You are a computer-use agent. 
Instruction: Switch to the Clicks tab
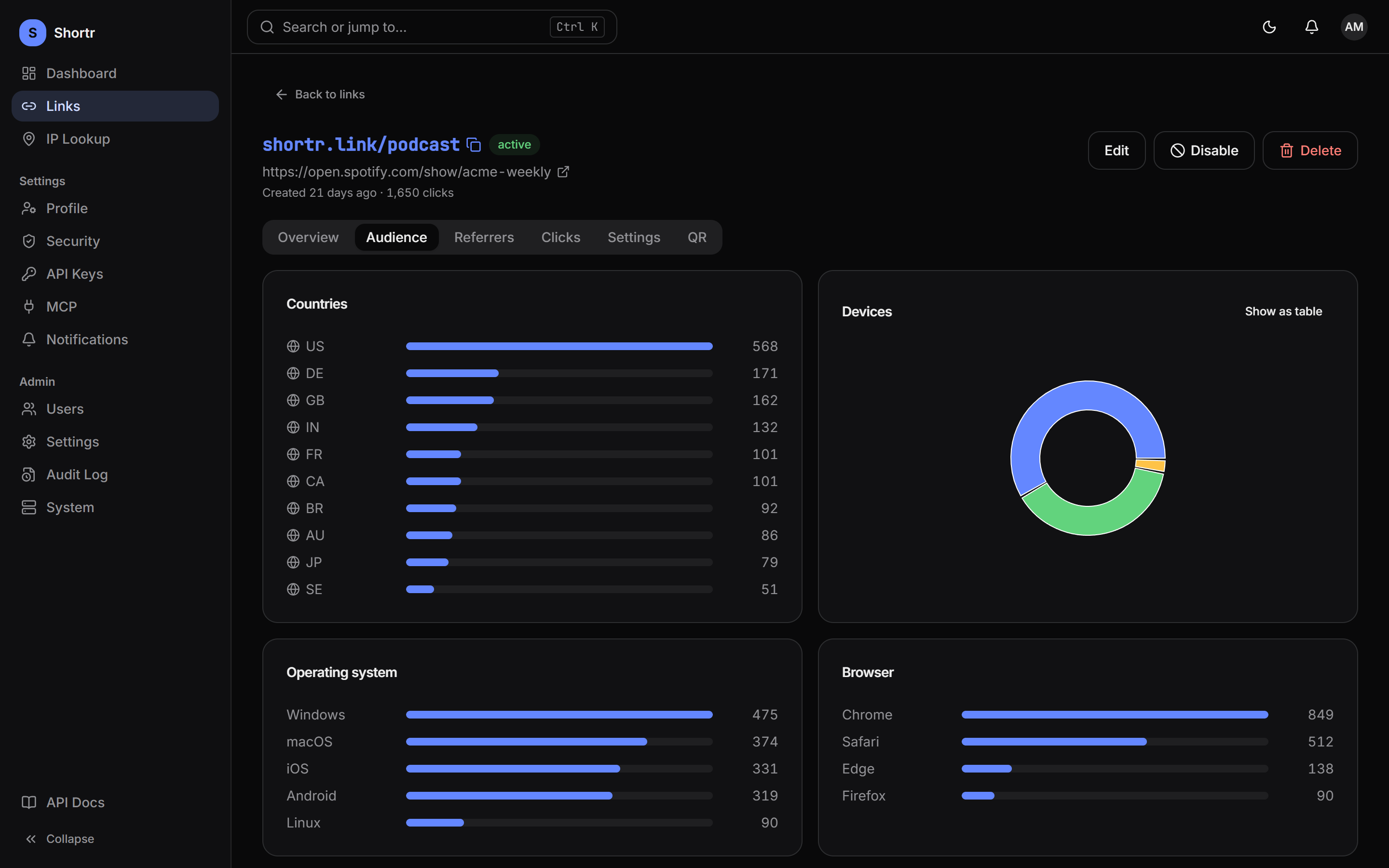click(x=561, y=237)
